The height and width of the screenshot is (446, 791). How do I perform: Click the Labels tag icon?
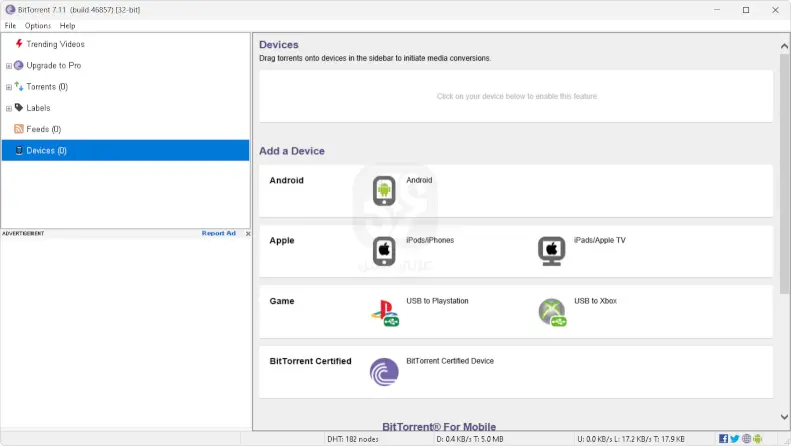(x=19, y=107)
